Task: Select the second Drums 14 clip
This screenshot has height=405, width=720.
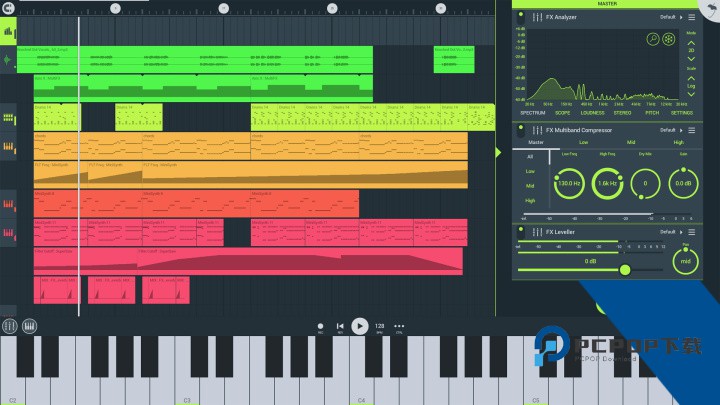Action: 139,118
